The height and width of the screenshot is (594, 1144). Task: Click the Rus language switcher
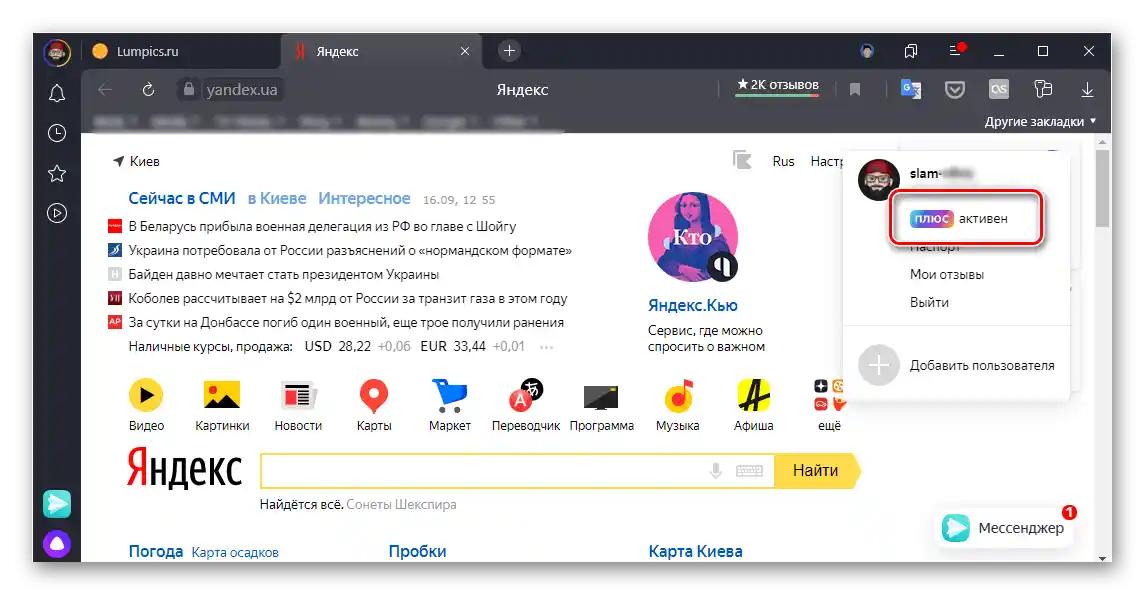point(784,161)
